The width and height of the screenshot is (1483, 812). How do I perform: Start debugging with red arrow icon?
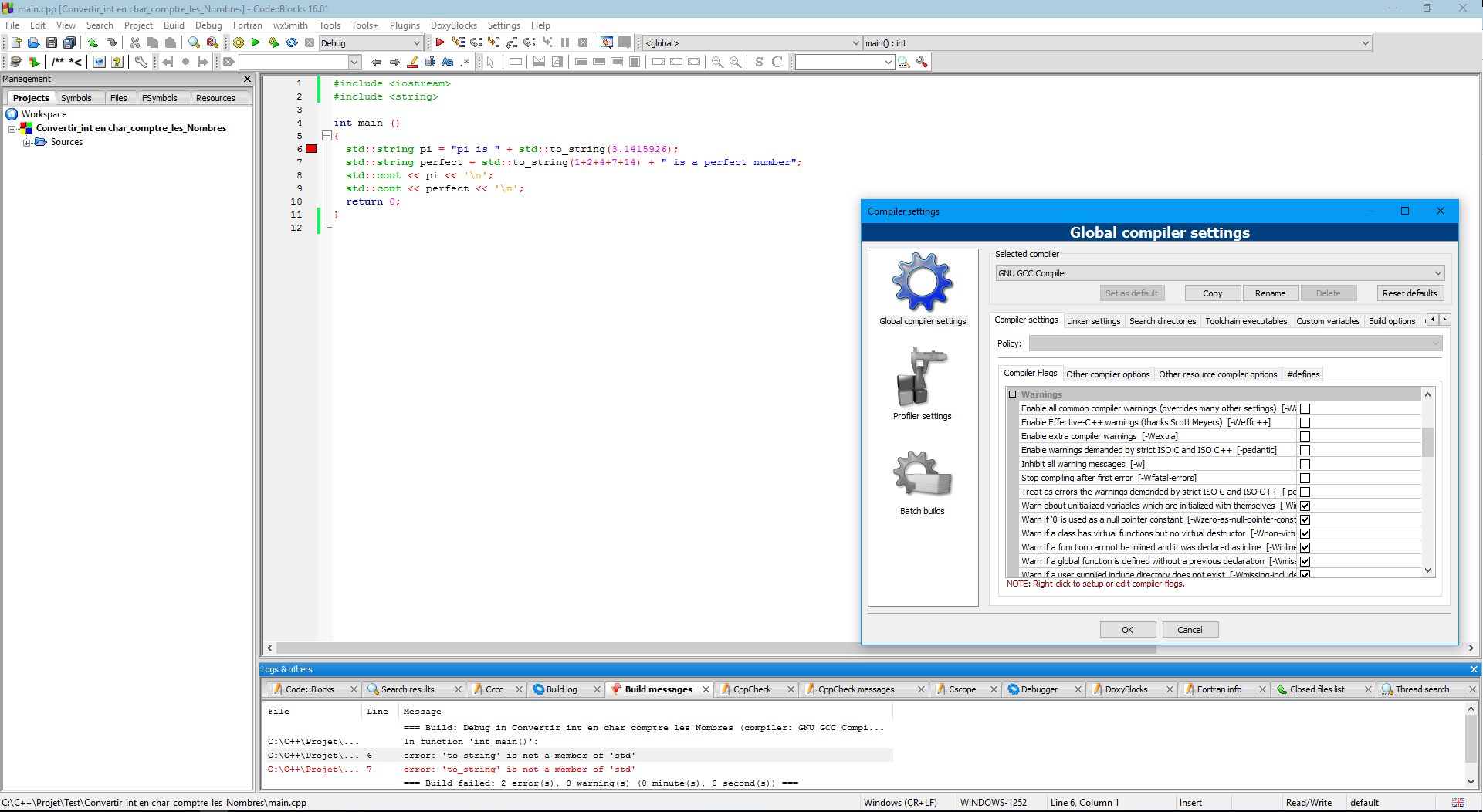point(440,43)
